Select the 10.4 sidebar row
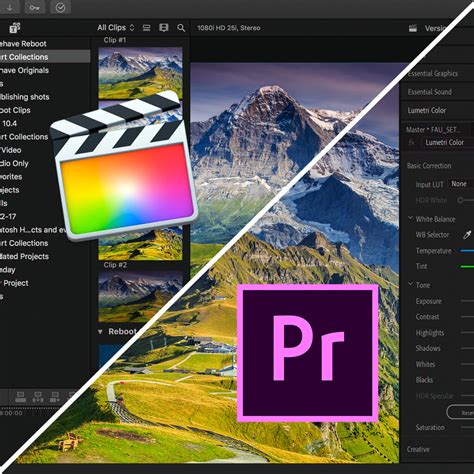This screenshot has height=474, width=474. click(9, 124)
